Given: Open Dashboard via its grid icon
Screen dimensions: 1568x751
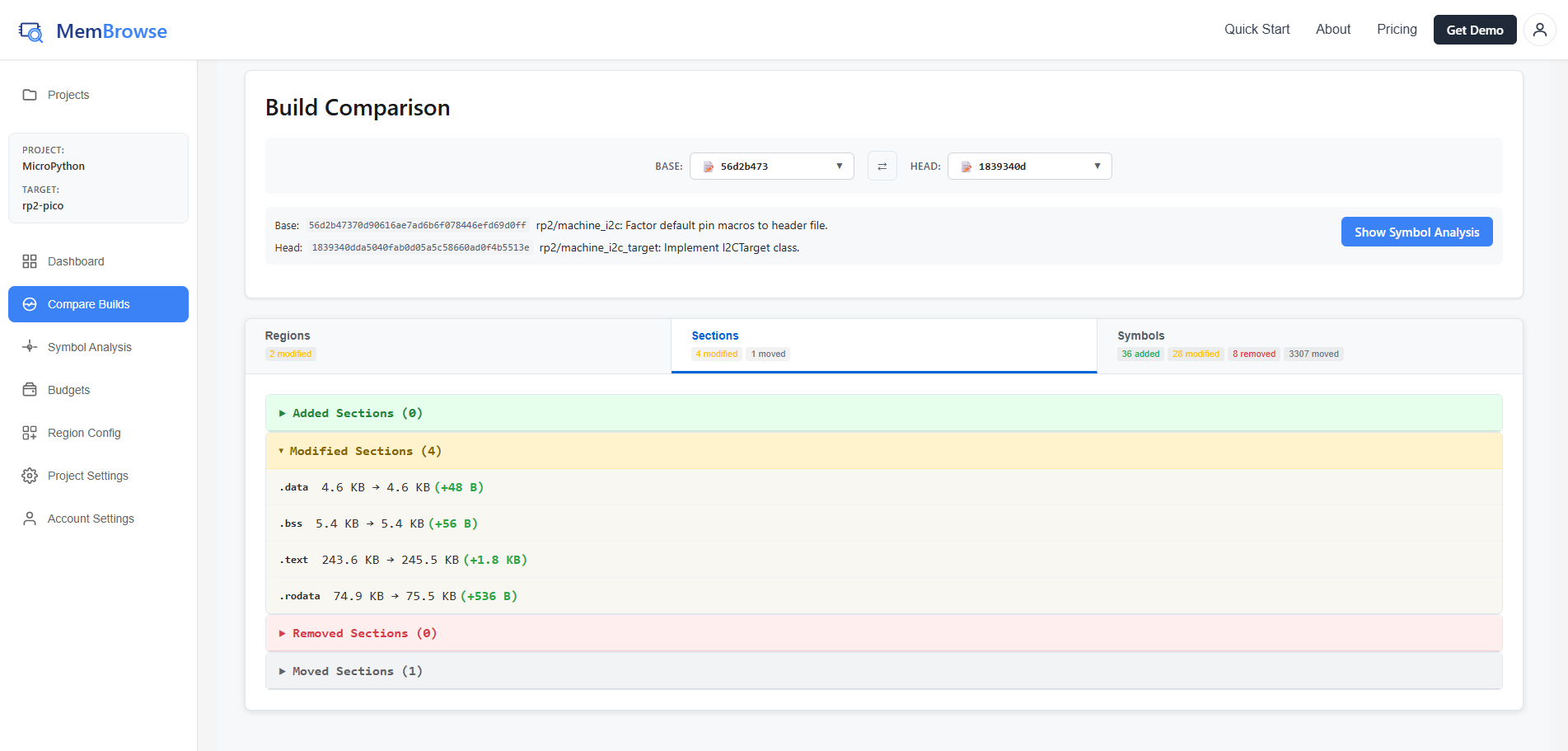Looking at the screenshot, I should point(30,261).
